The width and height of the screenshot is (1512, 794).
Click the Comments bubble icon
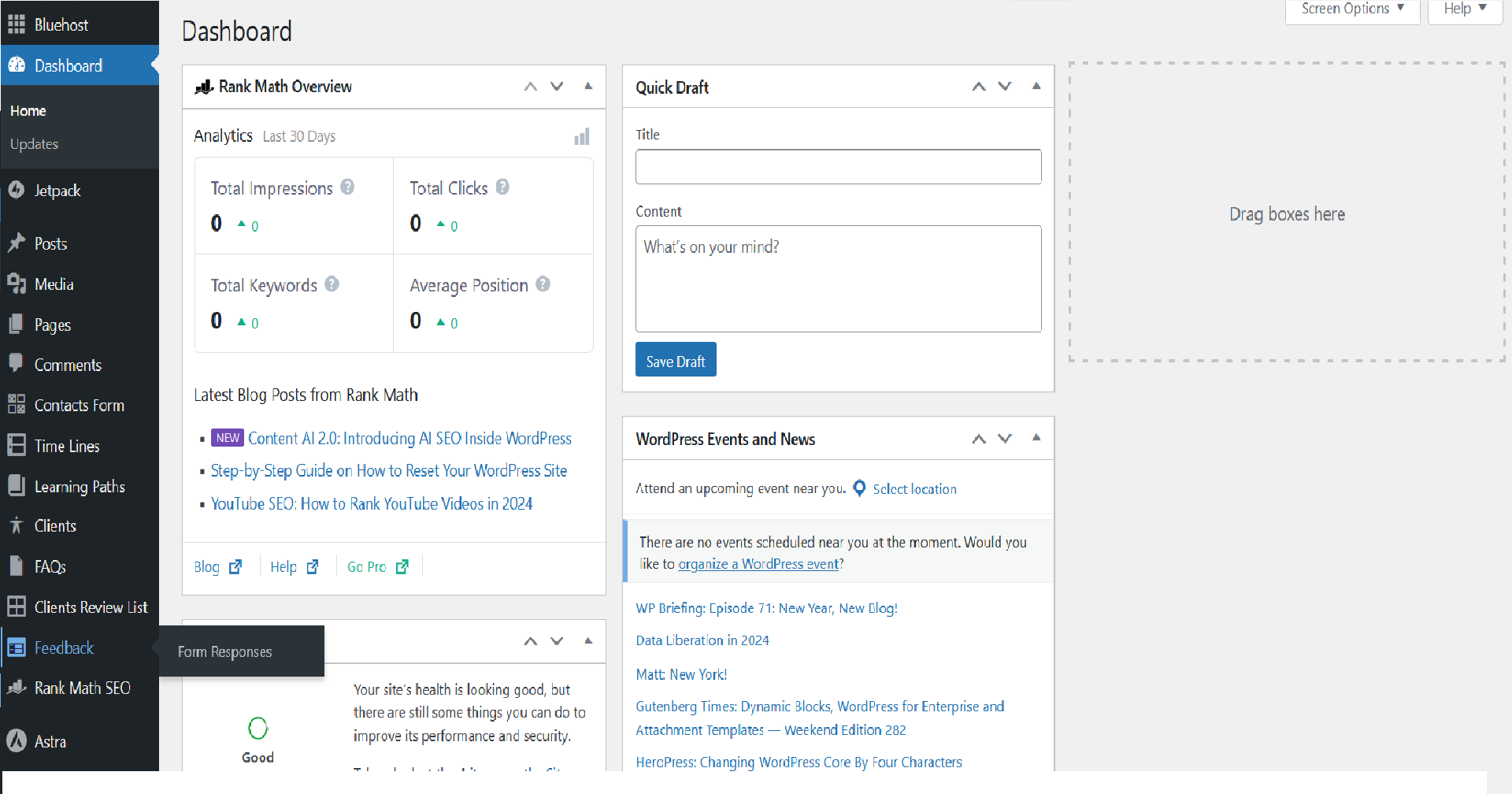tap(17, 363)
